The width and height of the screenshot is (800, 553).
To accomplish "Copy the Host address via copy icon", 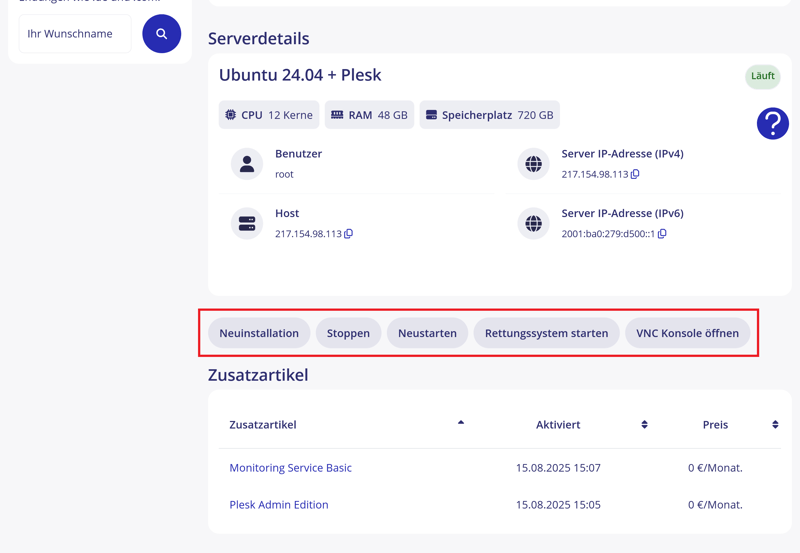I will pyautogui.click(x=348, y=234).
